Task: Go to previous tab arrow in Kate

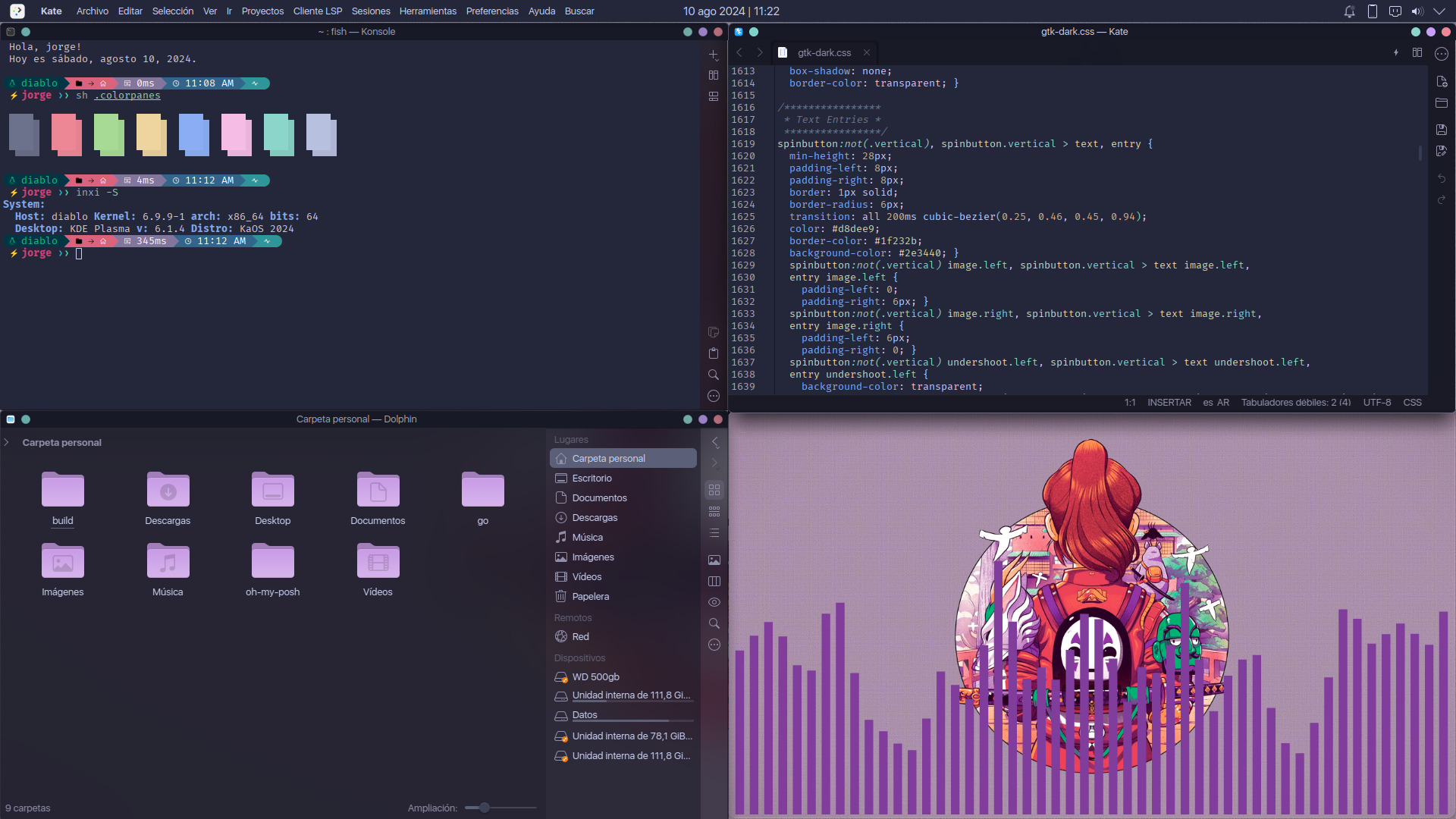Action: tap(739, 53)
